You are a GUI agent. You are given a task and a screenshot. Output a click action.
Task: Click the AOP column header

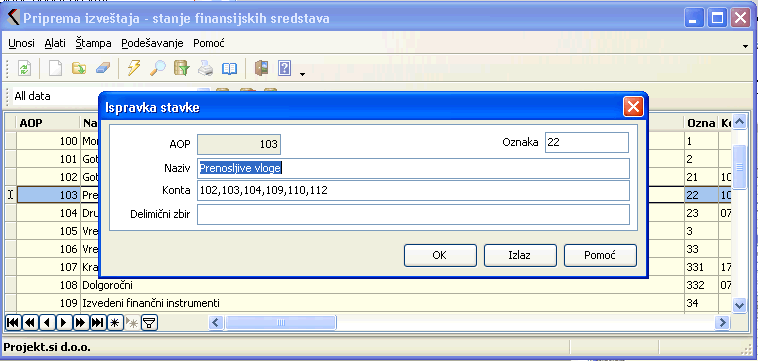tap(47, 123)
